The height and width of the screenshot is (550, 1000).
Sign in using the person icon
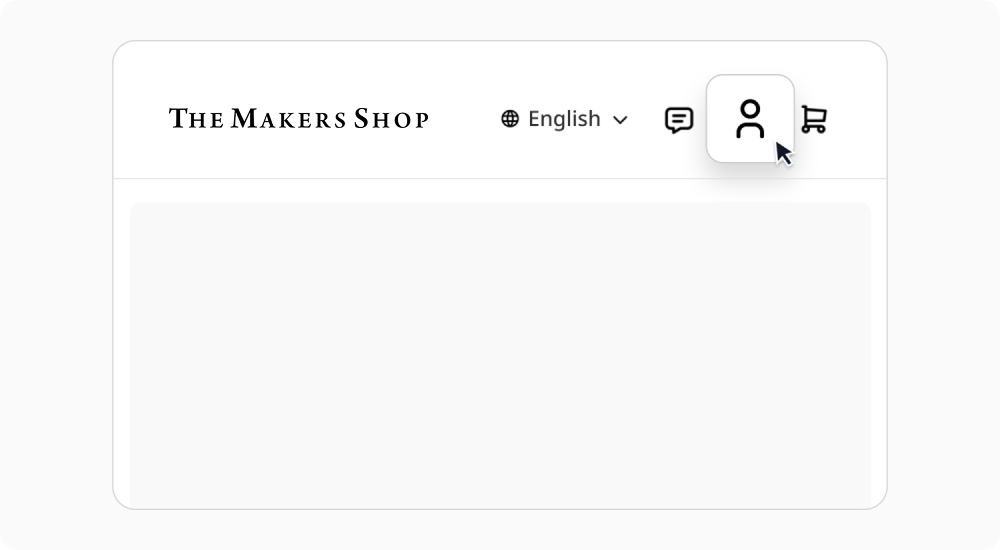(750, 119)
